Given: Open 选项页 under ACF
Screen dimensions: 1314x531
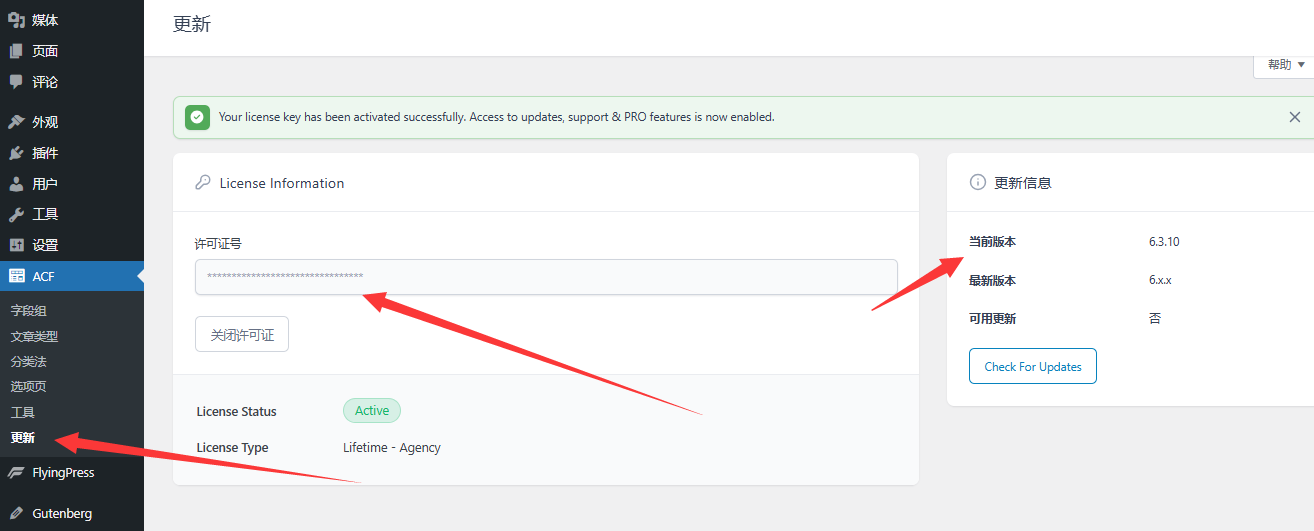Looking at the screenshot, I should pos(28,386).
